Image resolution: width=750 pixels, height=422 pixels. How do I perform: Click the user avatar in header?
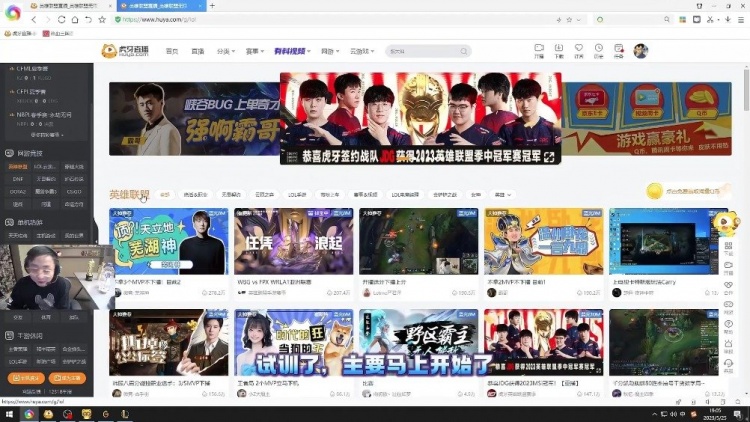(x=640, y=51)
